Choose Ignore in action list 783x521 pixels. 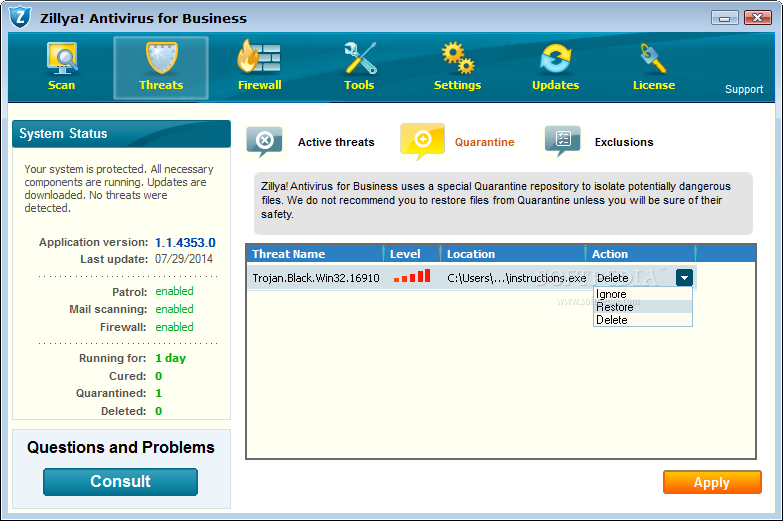pyautogui.click(x=643, y=294)
